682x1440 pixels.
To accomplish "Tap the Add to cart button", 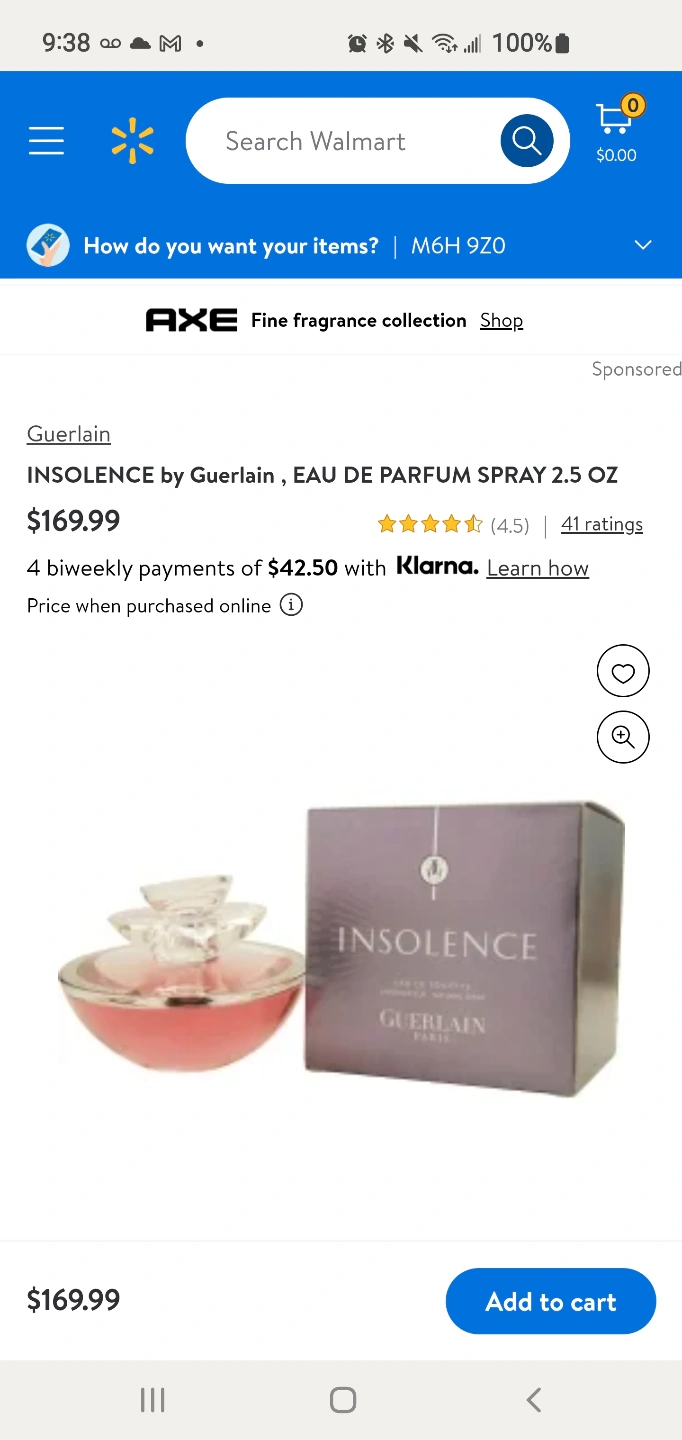I will tap(551, 1301).
